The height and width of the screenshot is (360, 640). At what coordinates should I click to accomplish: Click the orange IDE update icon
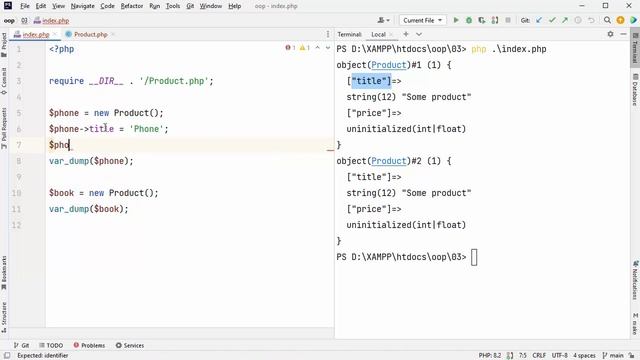pyautogui.click(x=620, y=20)
